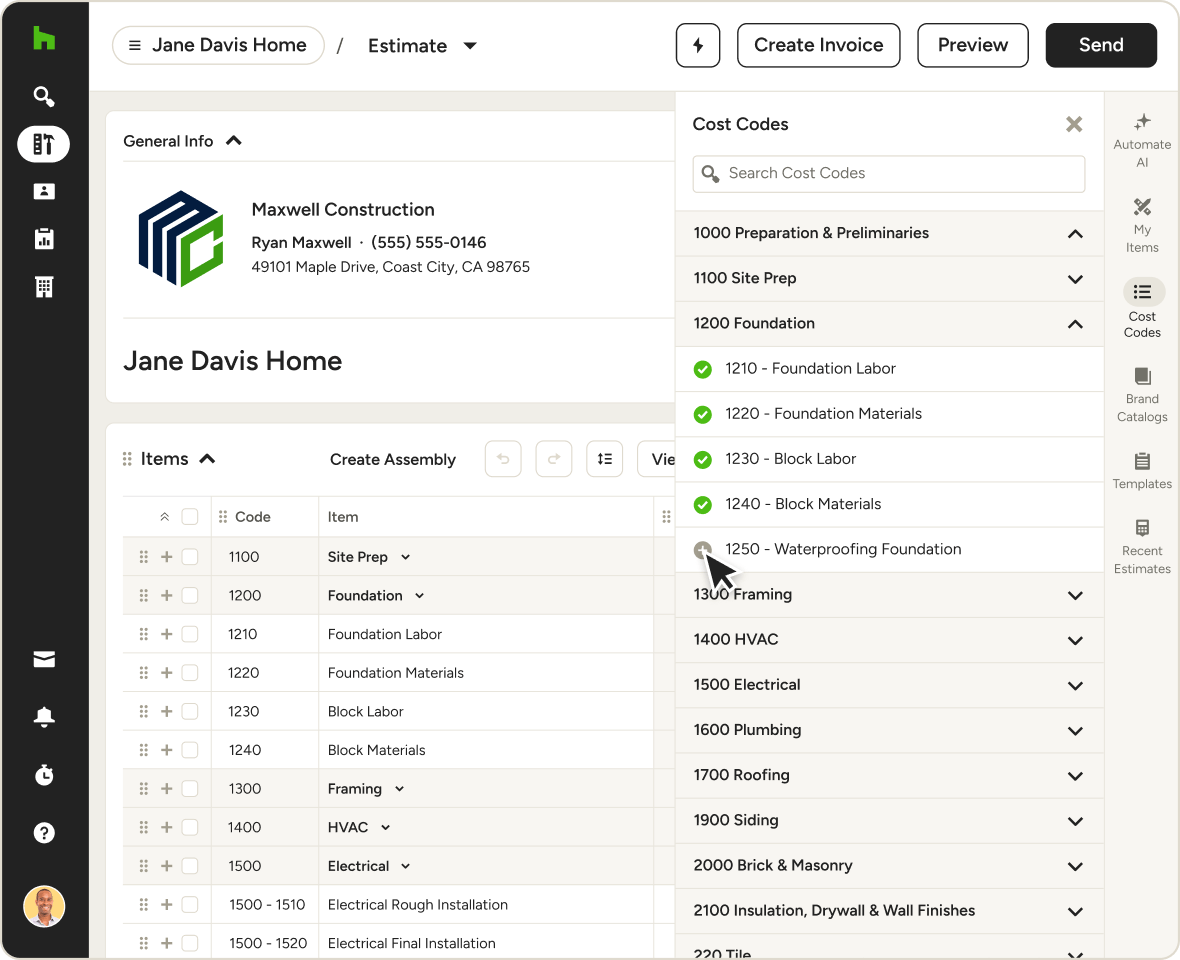
Task: Switch to the Templates side tab
Action: pyautogui.click(x=1142, y=471)
